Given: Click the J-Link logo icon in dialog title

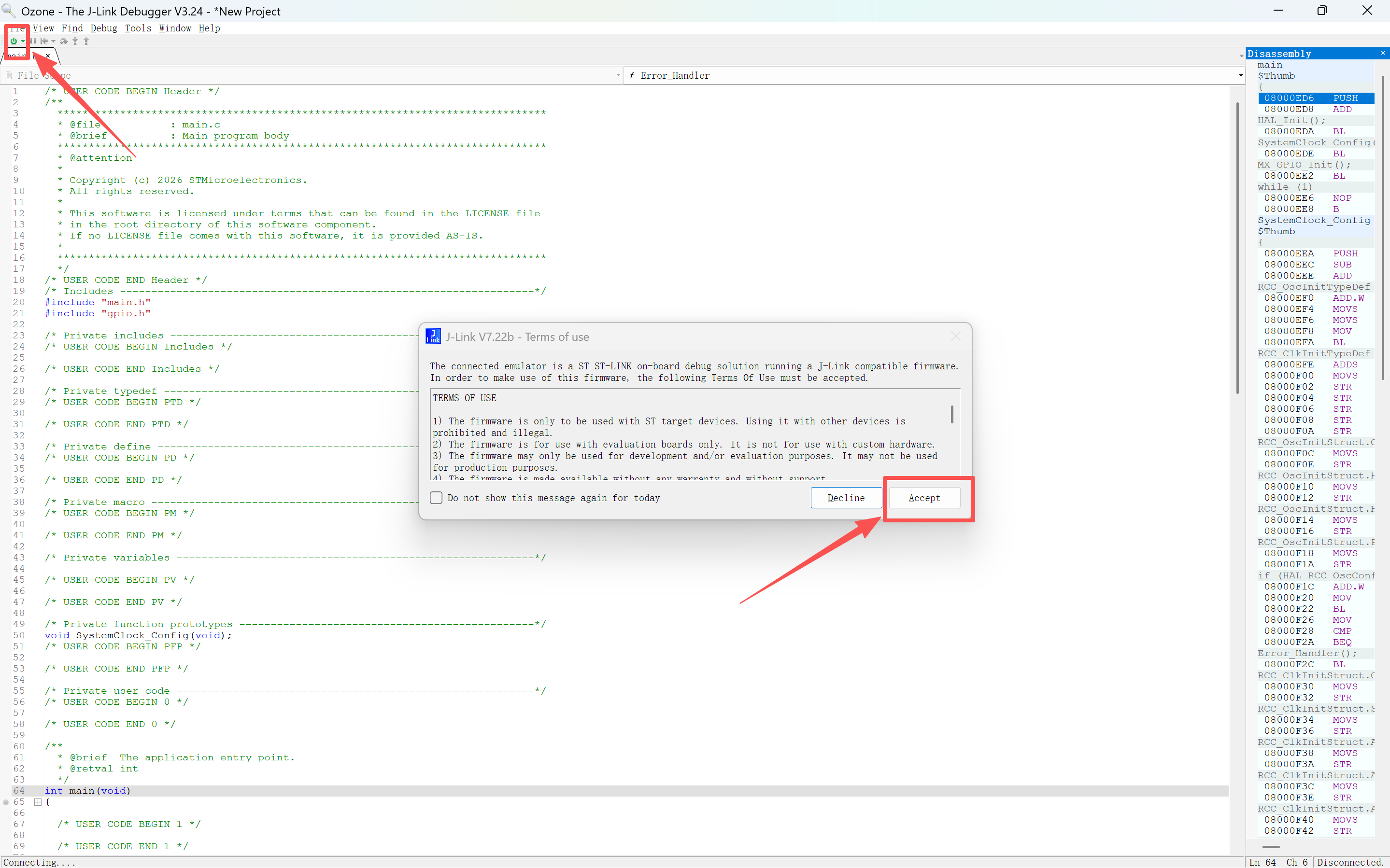Looking at the screenshot, I should pyautogui.click(x=433, y=336).
